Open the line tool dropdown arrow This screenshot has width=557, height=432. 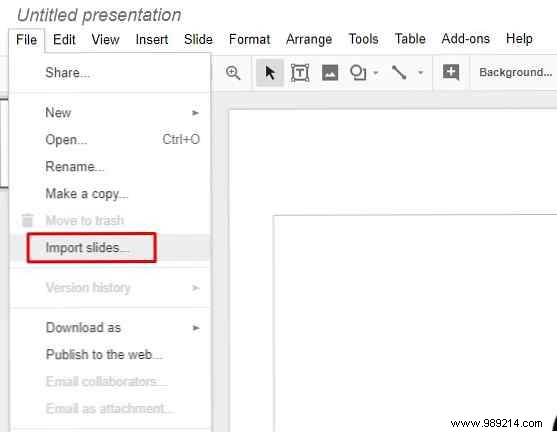click(x=421, y=73)
